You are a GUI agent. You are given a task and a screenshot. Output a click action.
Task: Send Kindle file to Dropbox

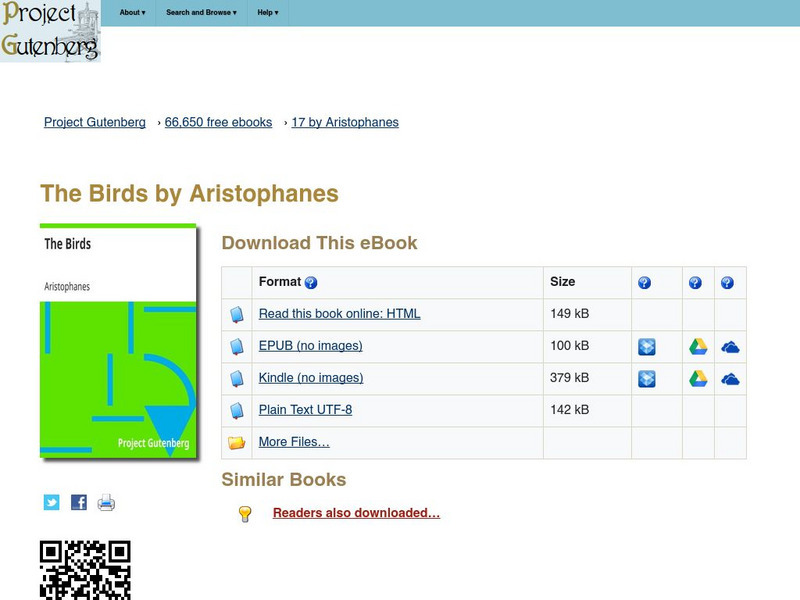coord(647,379)
